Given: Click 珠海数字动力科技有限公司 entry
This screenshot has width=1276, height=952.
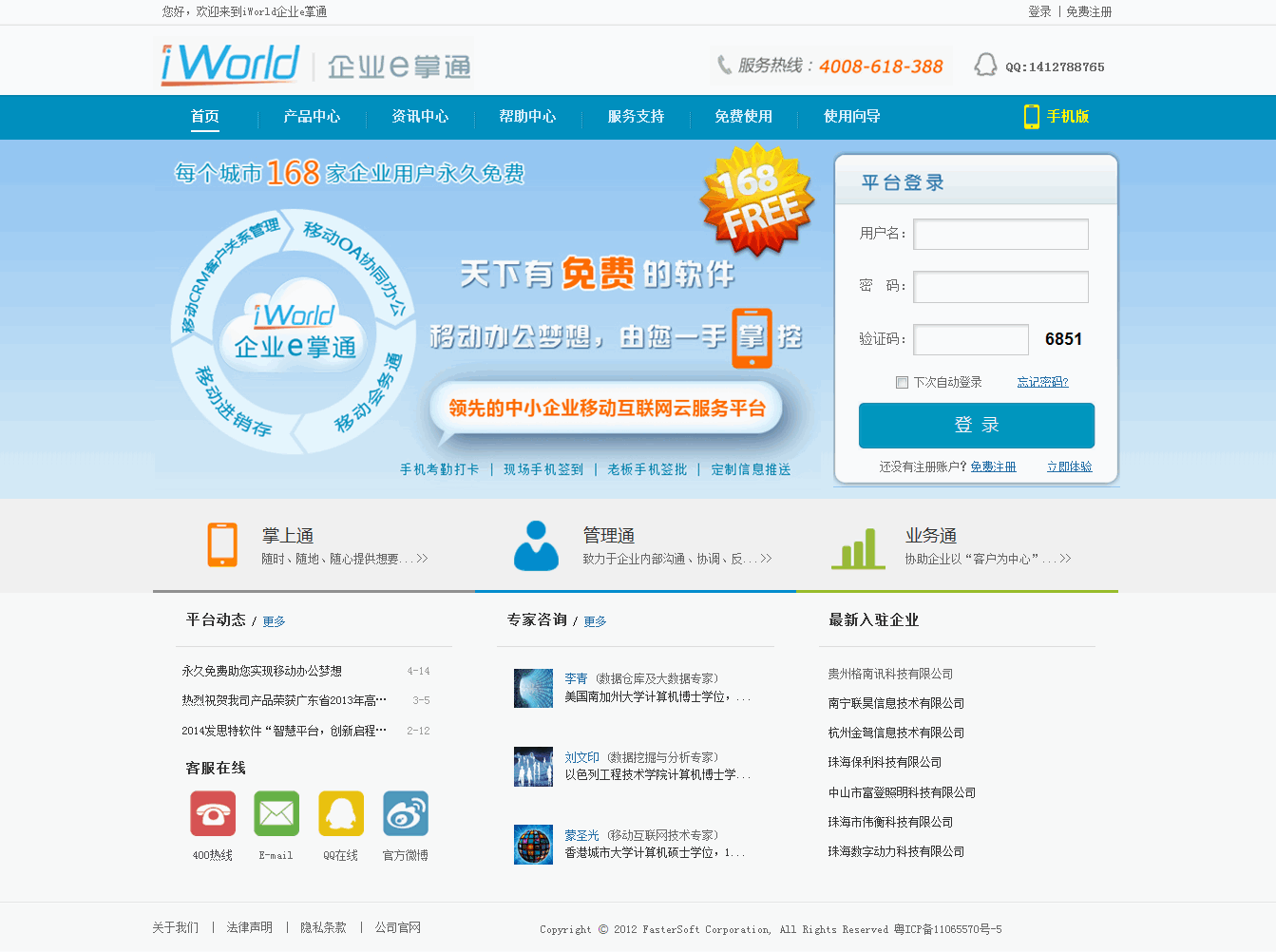Looking at the screenshot, I should click(x=896, y=851).
